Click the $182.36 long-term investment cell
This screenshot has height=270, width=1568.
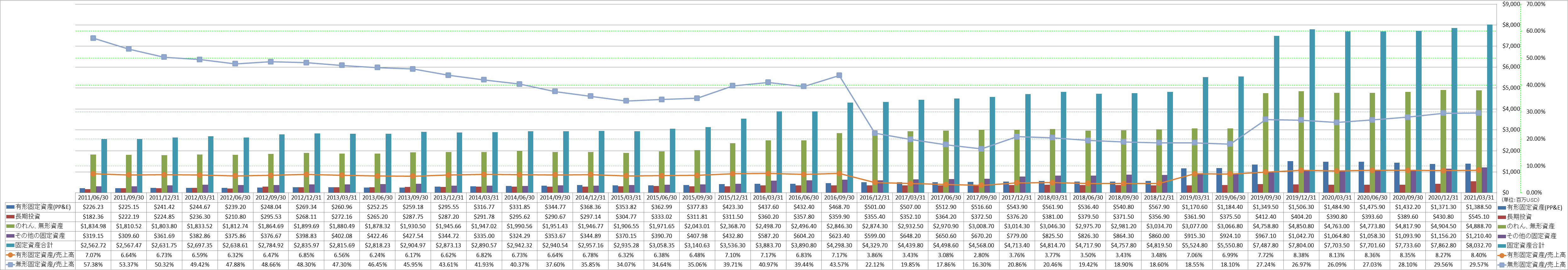93,217
